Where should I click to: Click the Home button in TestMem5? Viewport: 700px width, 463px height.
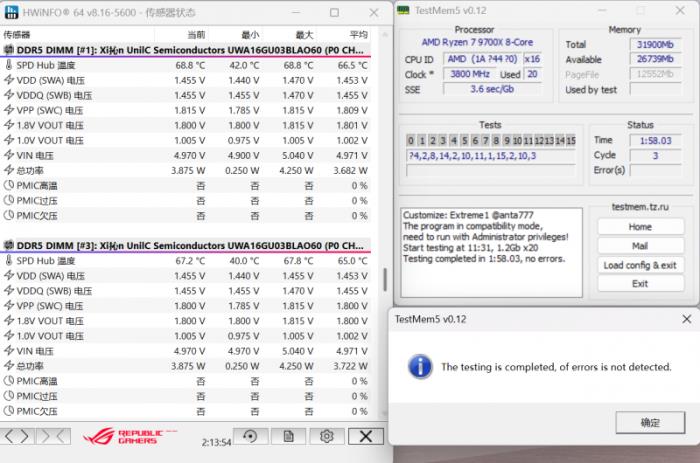click(x=640, y=227)
